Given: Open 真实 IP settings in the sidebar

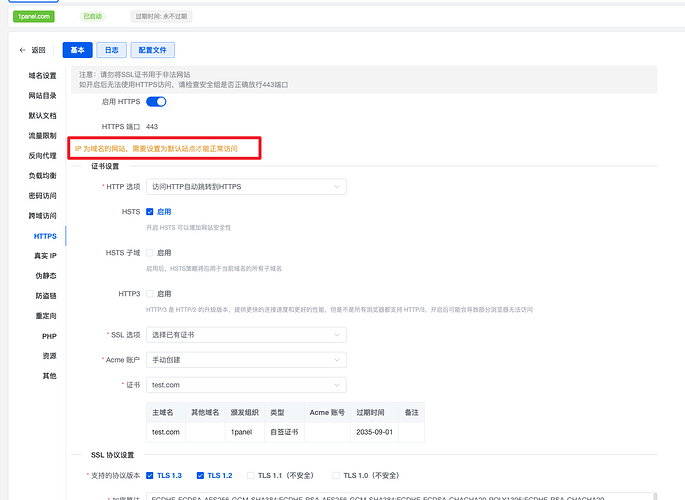Looking at the screenshot, I should click(x=45, y=256).
